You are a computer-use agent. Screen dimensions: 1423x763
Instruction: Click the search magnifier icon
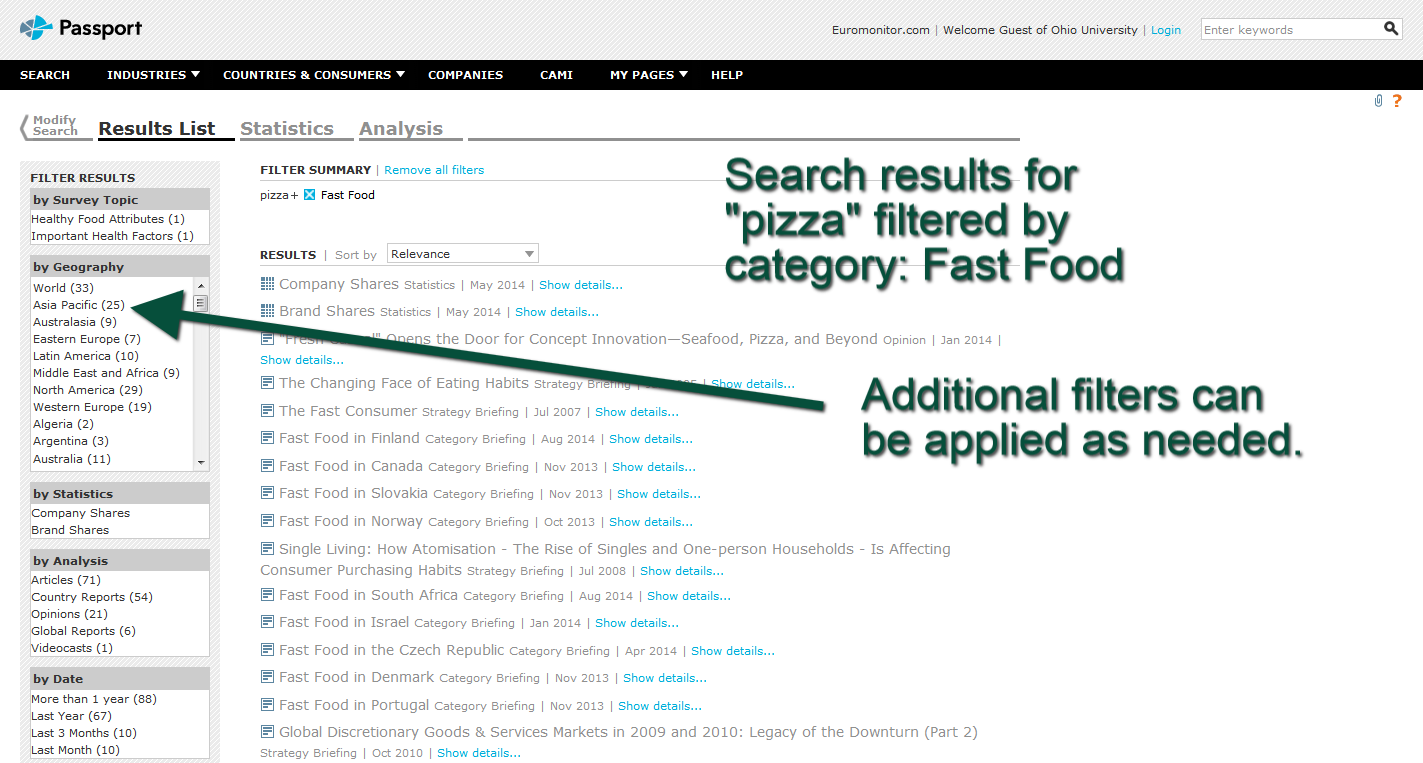point(1391,29)
